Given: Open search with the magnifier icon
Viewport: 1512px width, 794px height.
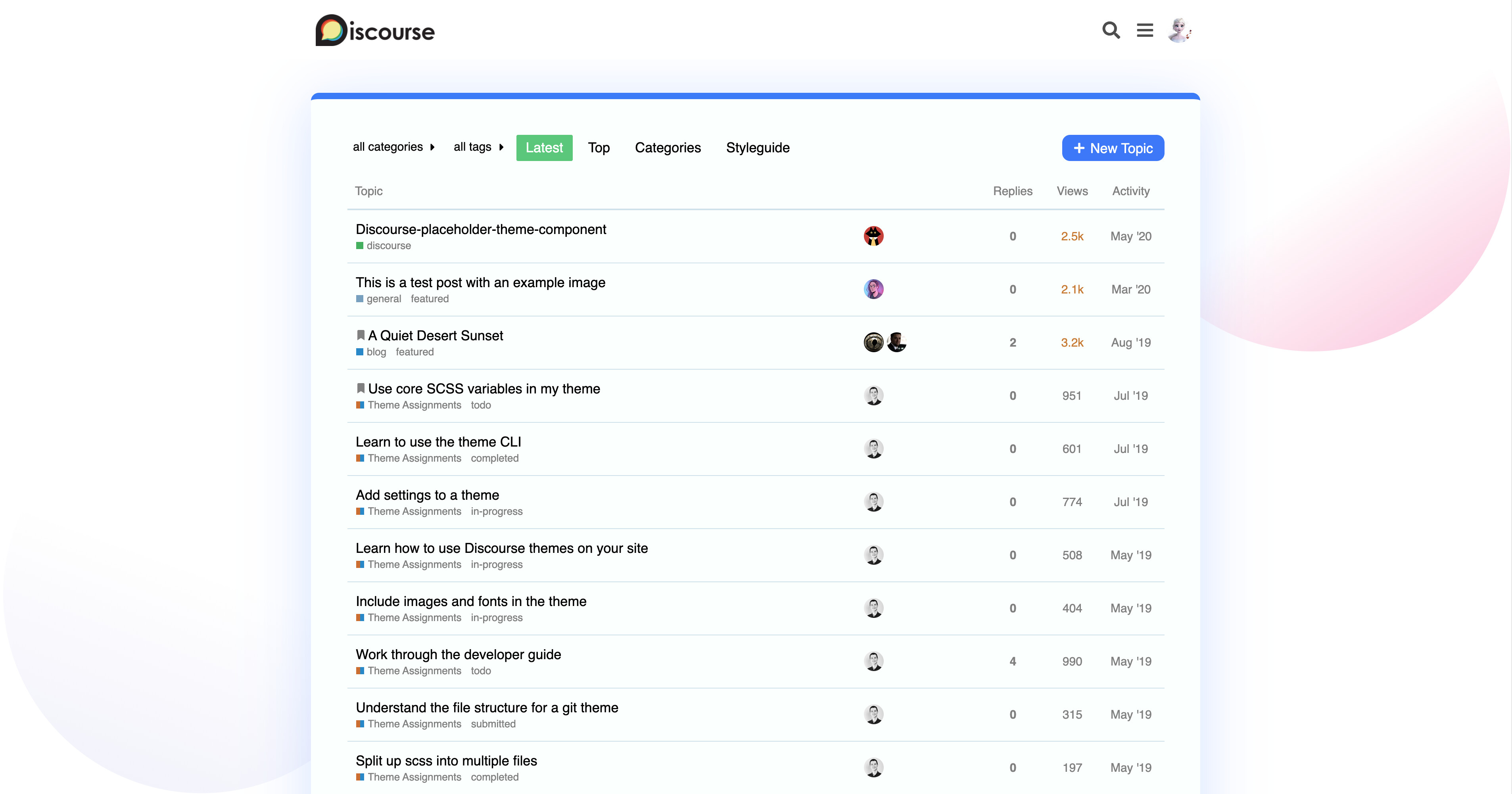Looking at the screenshot, I should pos(1111,30).
